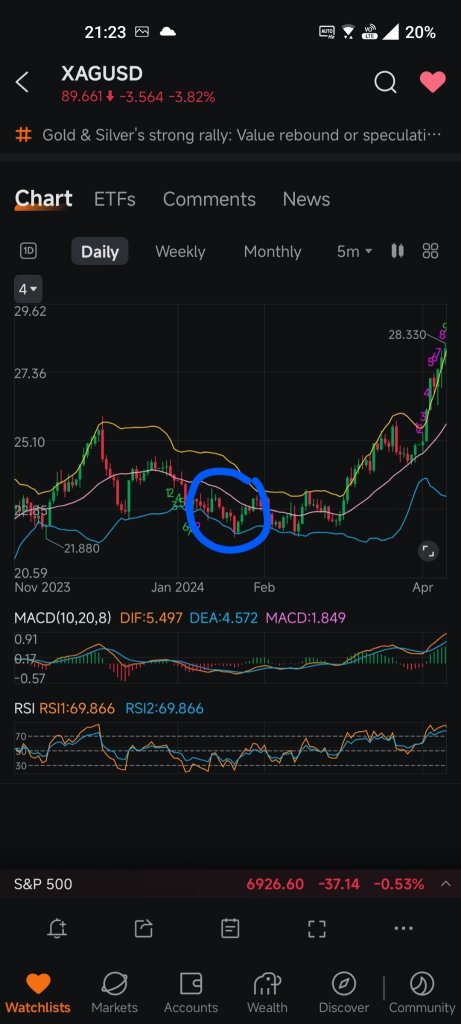Expand chart with corner fullscreen icon
Screen dimensions: 461x1024
pos(428,551)
